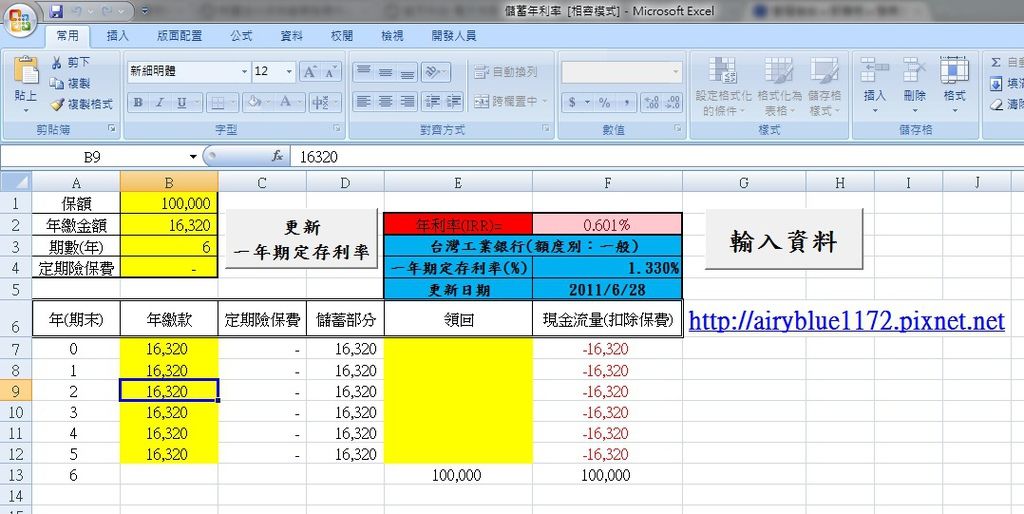Click Insert cells (插入) icon
1024x514 pixels.
point(875,69)
